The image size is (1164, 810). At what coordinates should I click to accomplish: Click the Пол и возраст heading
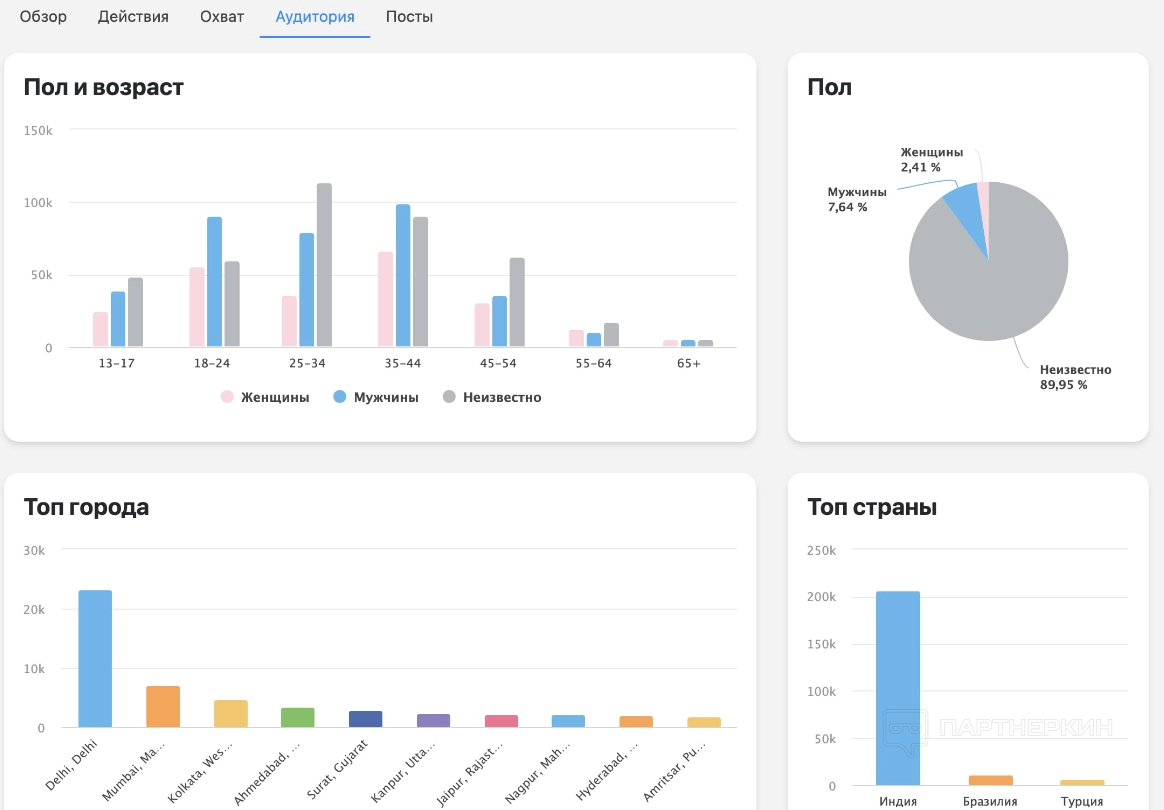click(104, 87)
